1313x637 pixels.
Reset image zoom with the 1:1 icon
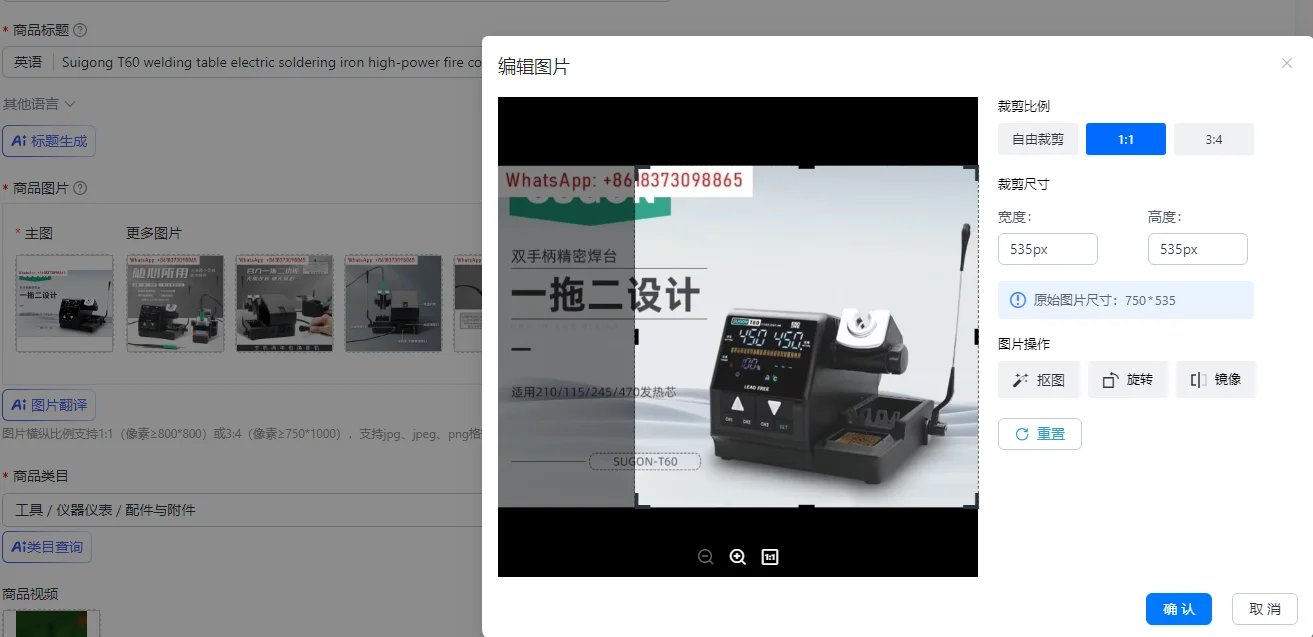click(x=770, y=557)
